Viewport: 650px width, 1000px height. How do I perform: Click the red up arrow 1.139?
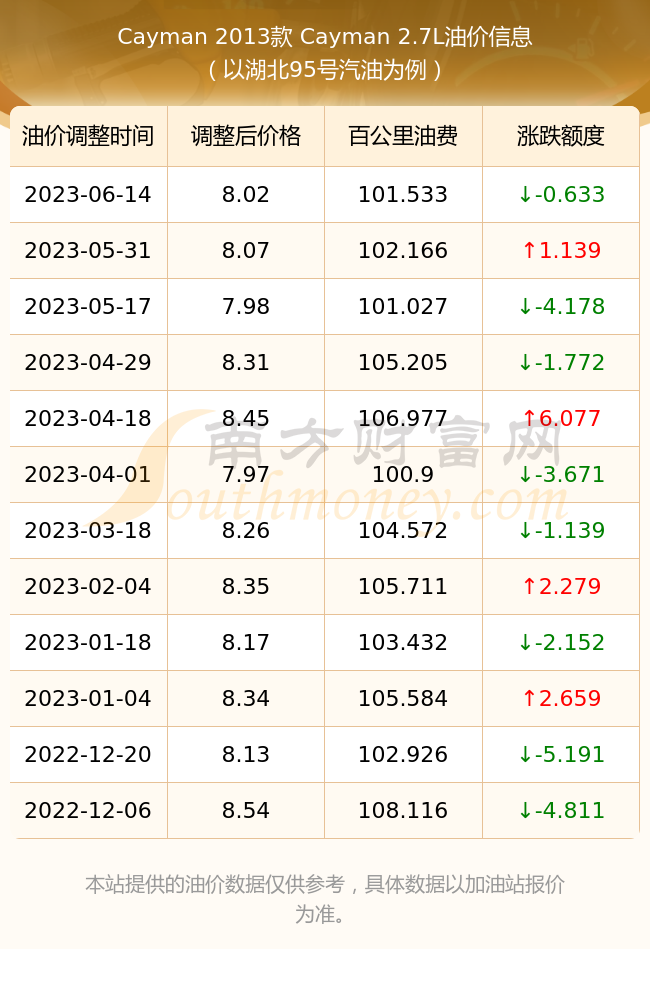[561, 251]
